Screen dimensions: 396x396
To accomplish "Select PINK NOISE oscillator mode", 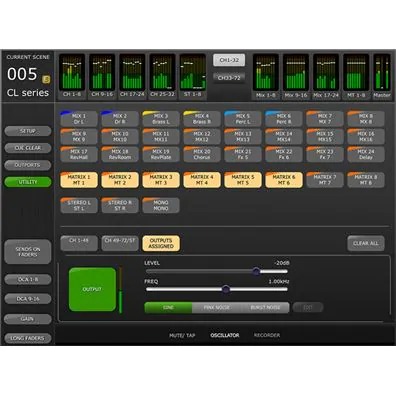I will 216,307.
